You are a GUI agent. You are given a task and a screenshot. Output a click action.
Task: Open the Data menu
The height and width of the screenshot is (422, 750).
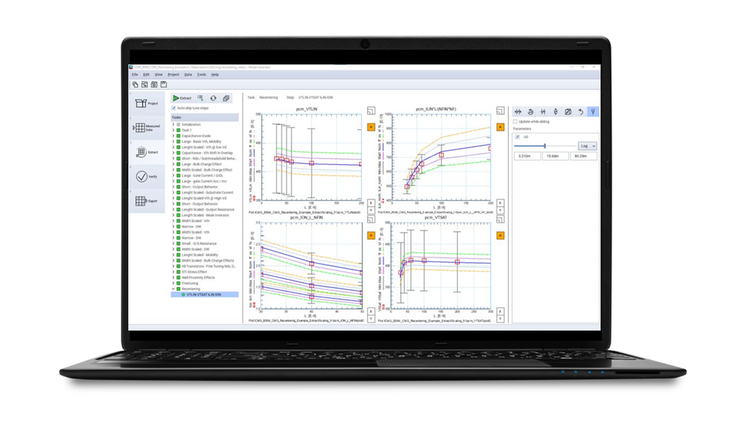(x=188, y=75)
